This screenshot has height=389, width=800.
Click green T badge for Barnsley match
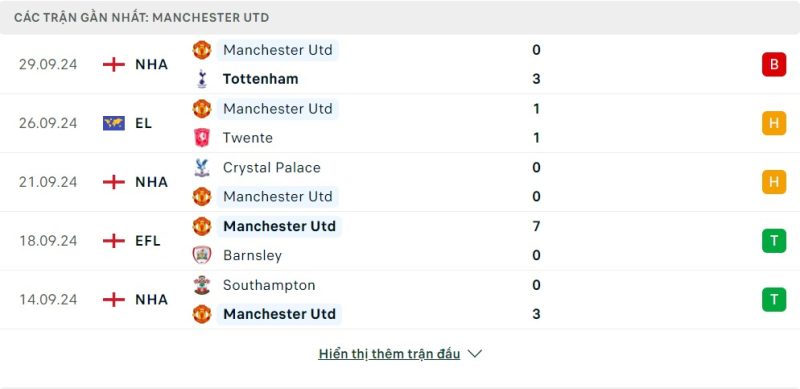(774, 241)
